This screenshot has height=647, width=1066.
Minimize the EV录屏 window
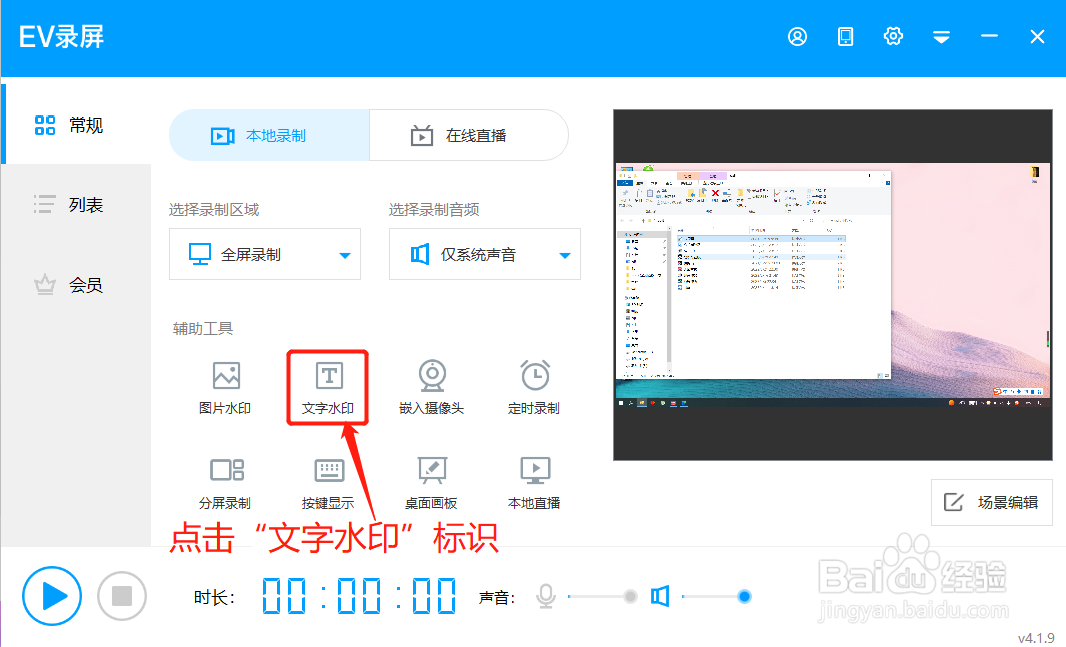(x=989, y=36)
